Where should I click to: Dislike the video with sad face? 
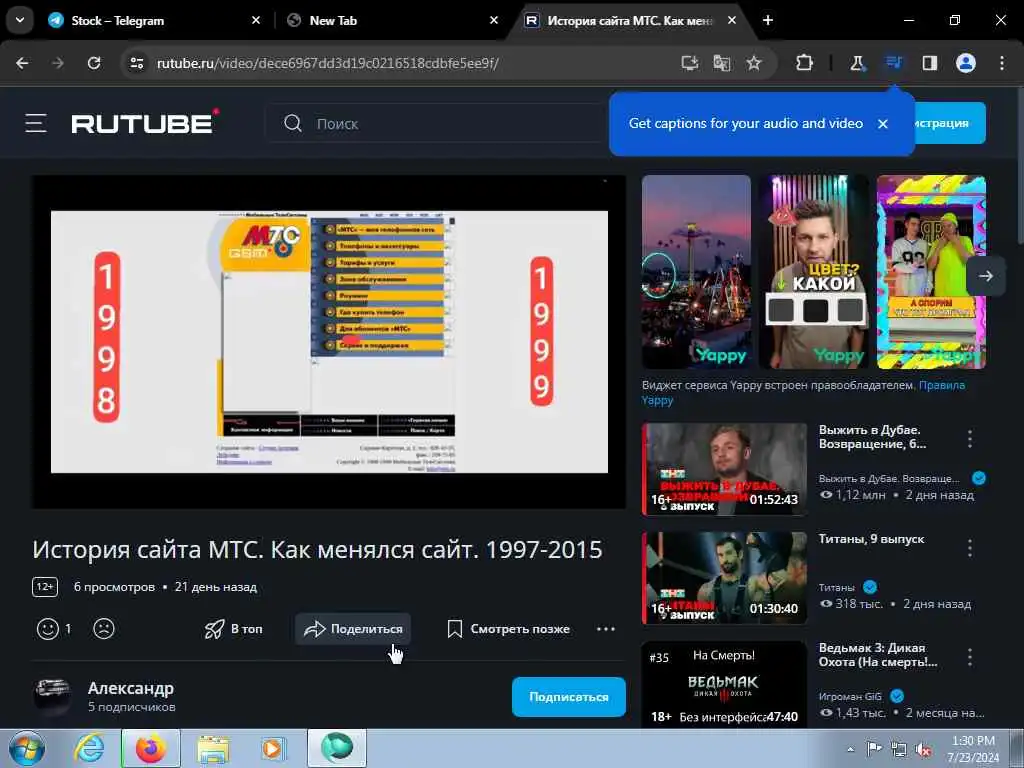[104, 629]
